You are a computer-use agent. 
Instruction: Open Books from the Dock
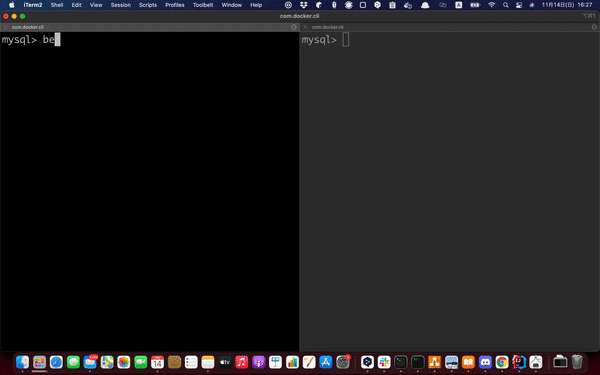coord(468,362)
